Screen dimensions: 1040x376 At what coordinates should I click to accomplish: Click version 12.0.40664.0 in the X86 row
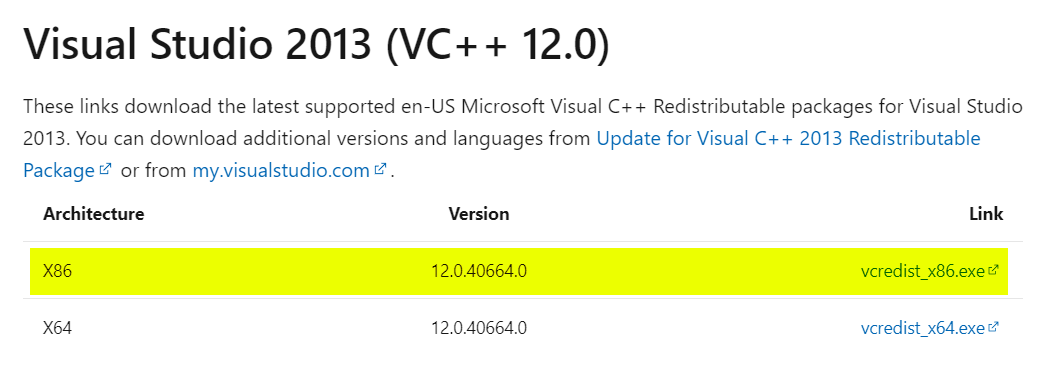click(x=479, y=271)
